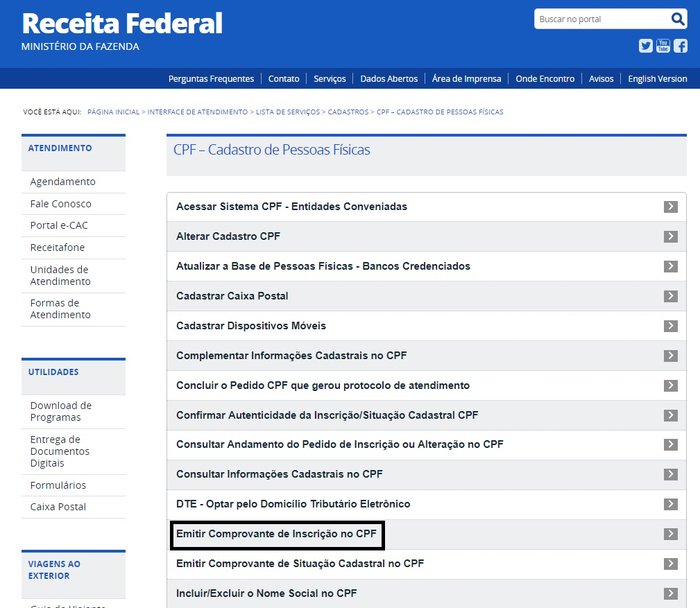Image resolution: width=700 pixels, height=608 pixels.
Task: Select Complementar Informações Cadastrais no CPF
Action: (292, 356)
